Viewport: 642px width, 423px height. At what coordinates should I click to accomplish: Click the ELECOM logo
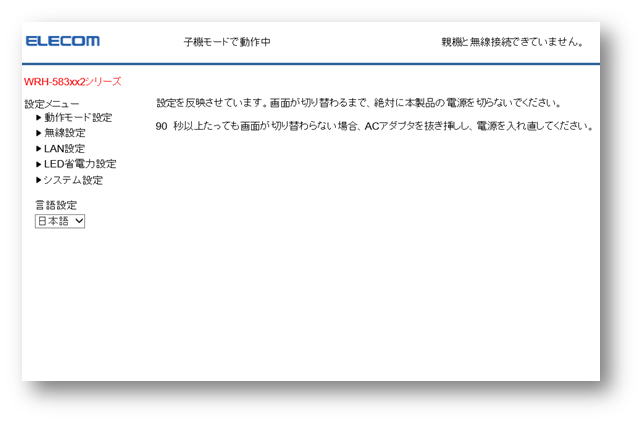point(63,41)
